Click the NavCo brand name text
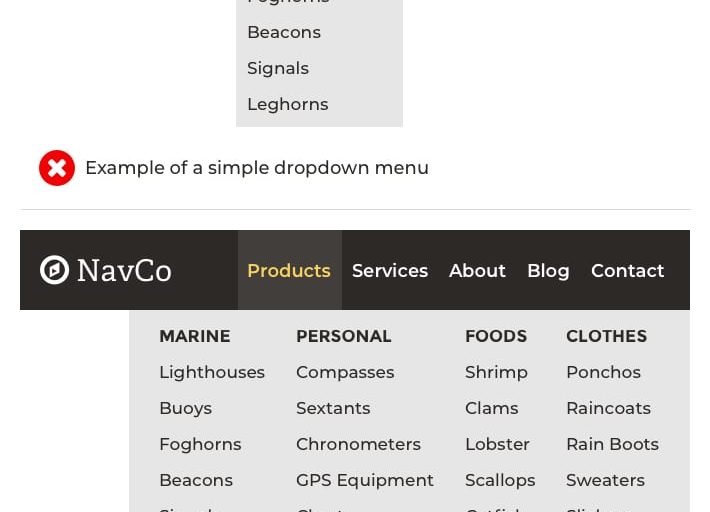Image resolution: width=710 pixels, height=512 pixels. (x=124, y=271)
